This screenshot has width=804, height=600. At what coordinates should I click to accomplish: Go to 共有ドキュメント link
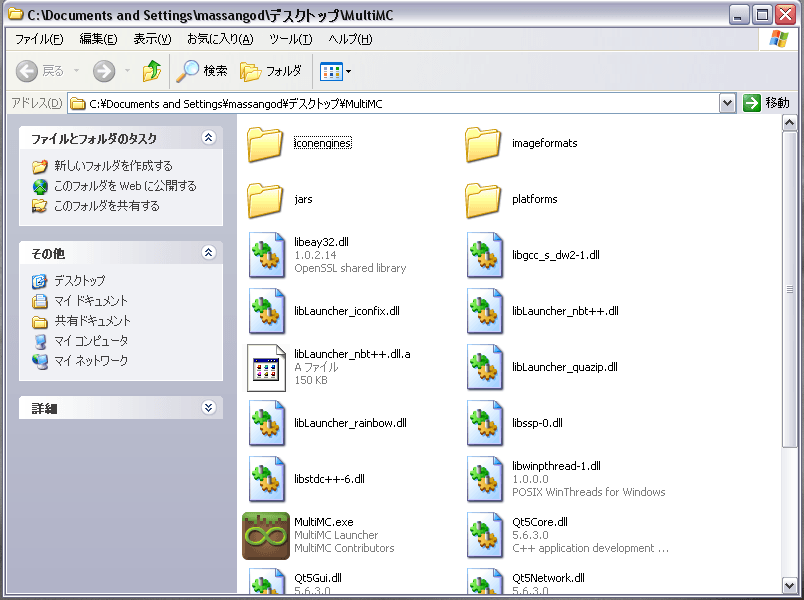[92, 321]
